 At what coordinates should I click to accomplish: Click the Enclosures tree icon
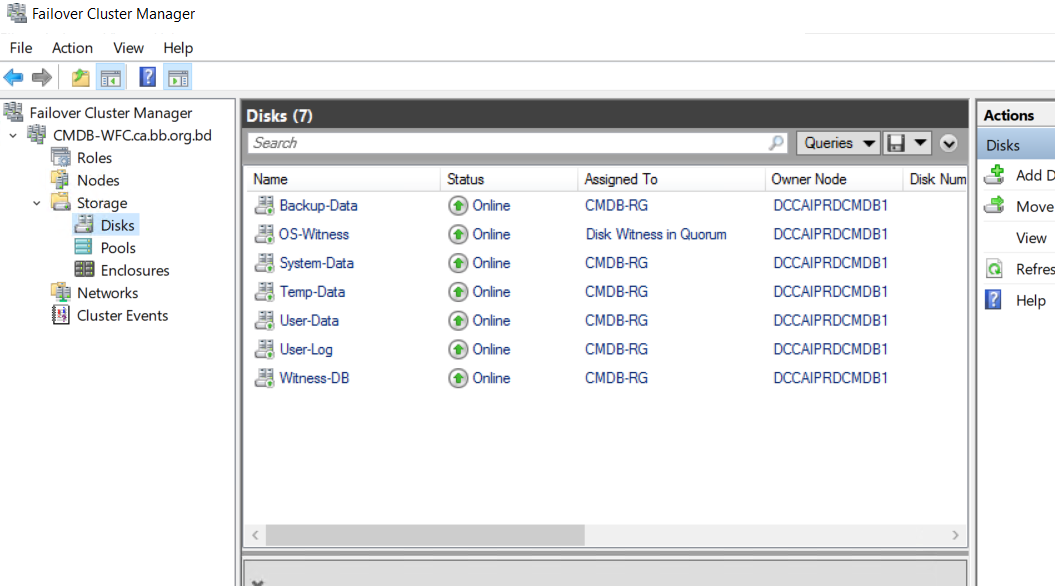point(84,270)
